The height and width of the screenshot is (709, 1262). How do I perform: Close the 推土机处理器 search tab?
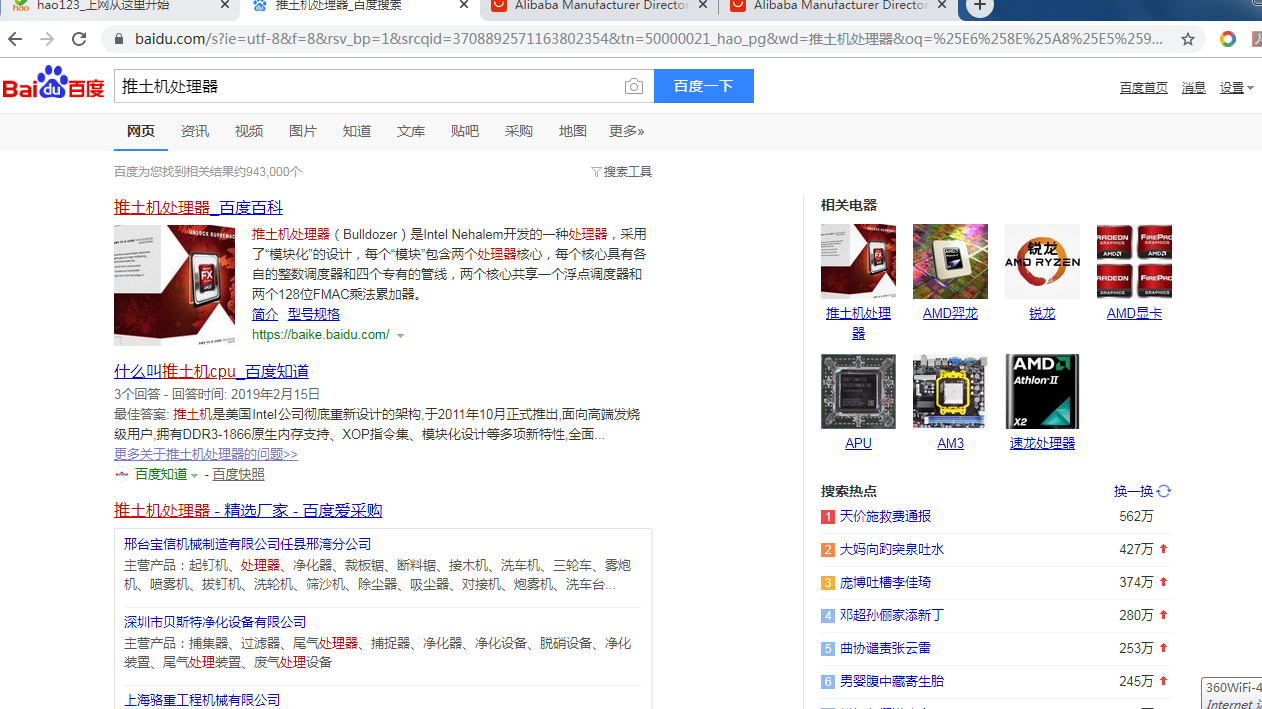point(464,6)
